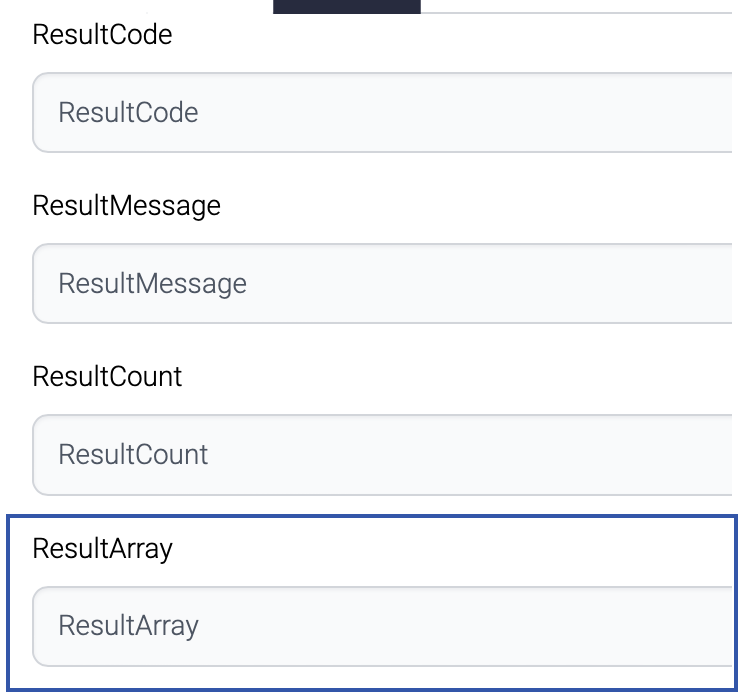Focus the ResultCode input field
Viewport: 740px width, 694px height.
380,112
